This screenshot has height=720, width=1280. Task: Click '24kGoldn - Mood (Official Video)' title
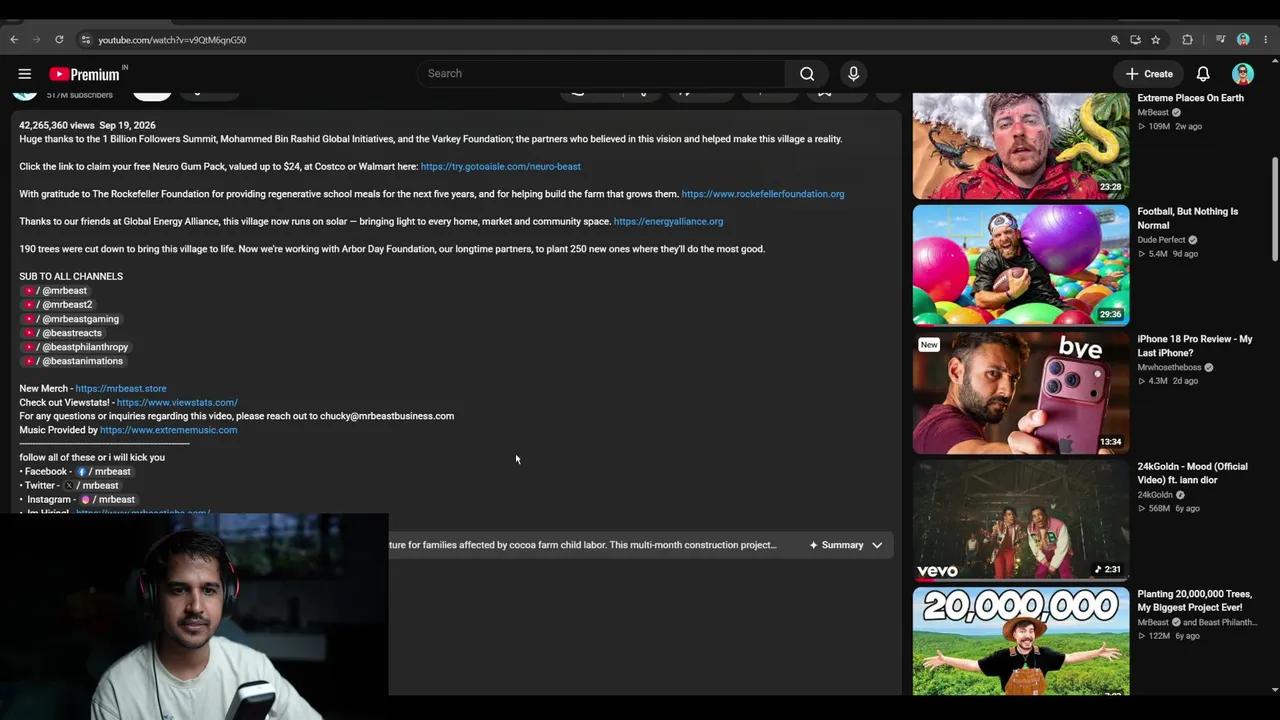pyautogui.click(x=1193, y=473)
